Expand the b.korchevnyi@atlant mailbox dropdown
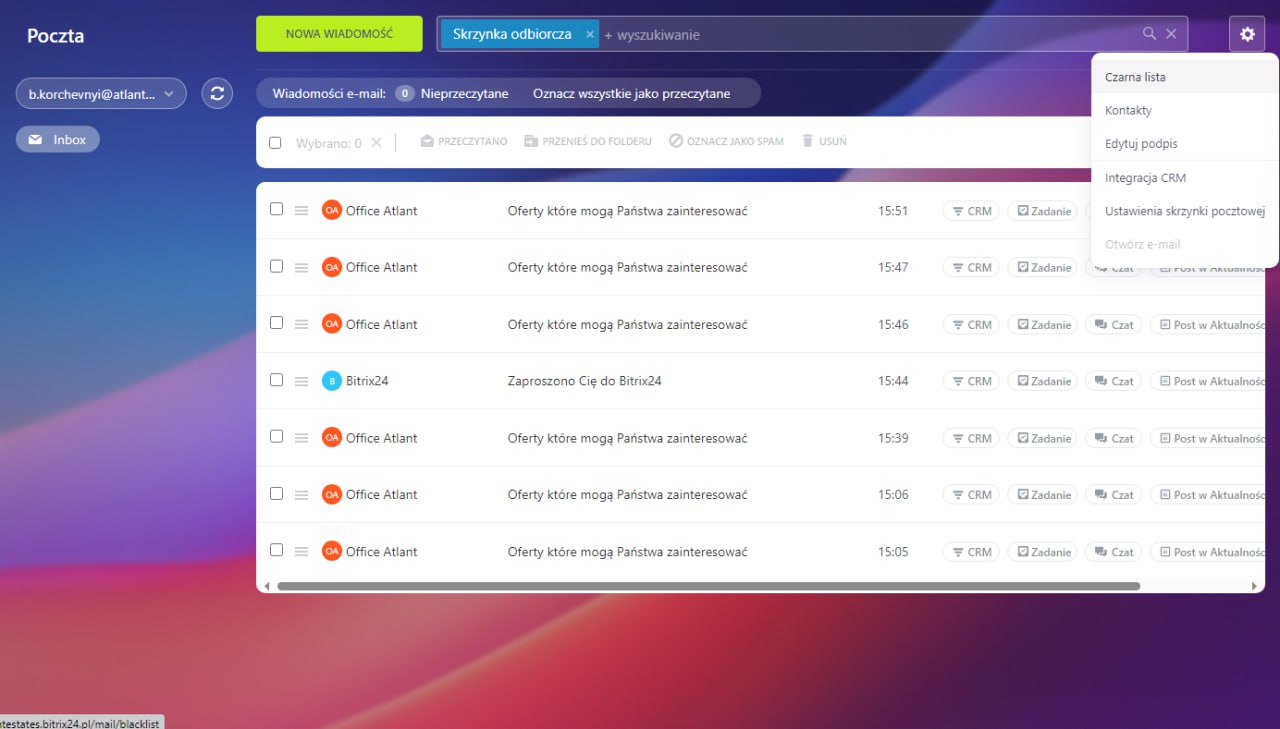Screen dimensions: 1280x729 coord(101,94)
